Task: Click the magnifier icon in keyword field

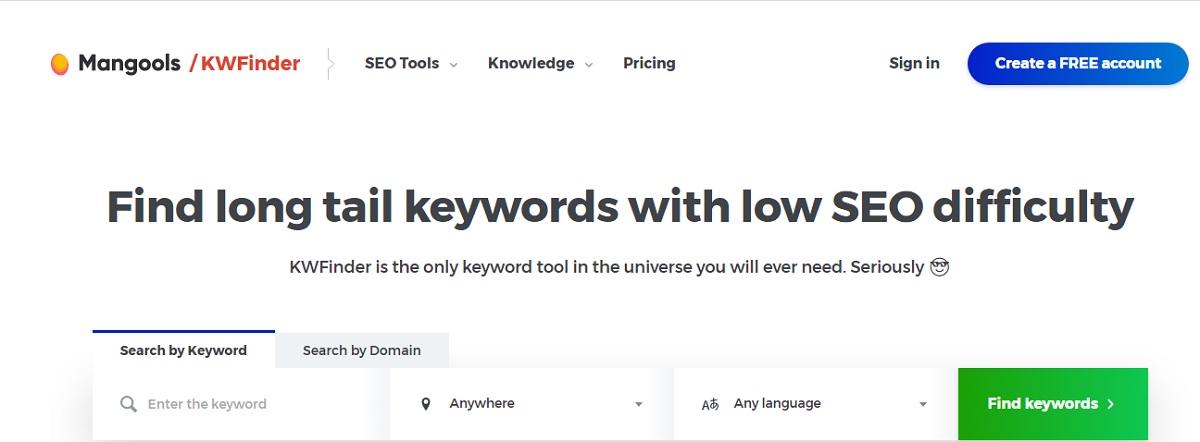Action: point(128,404)
